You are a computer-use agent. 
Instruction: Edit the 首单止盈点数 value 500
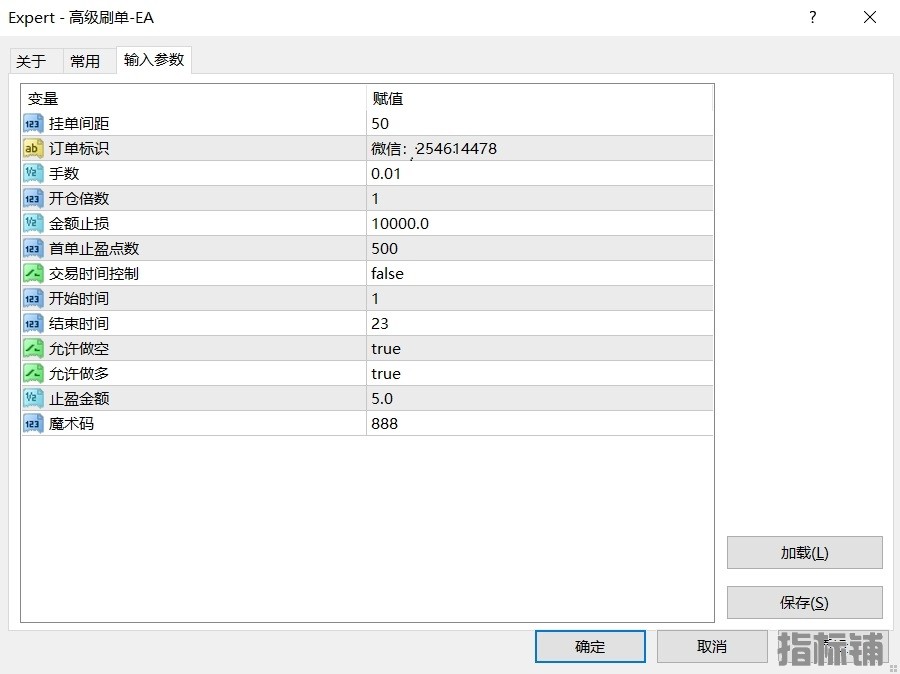point(540,249)
